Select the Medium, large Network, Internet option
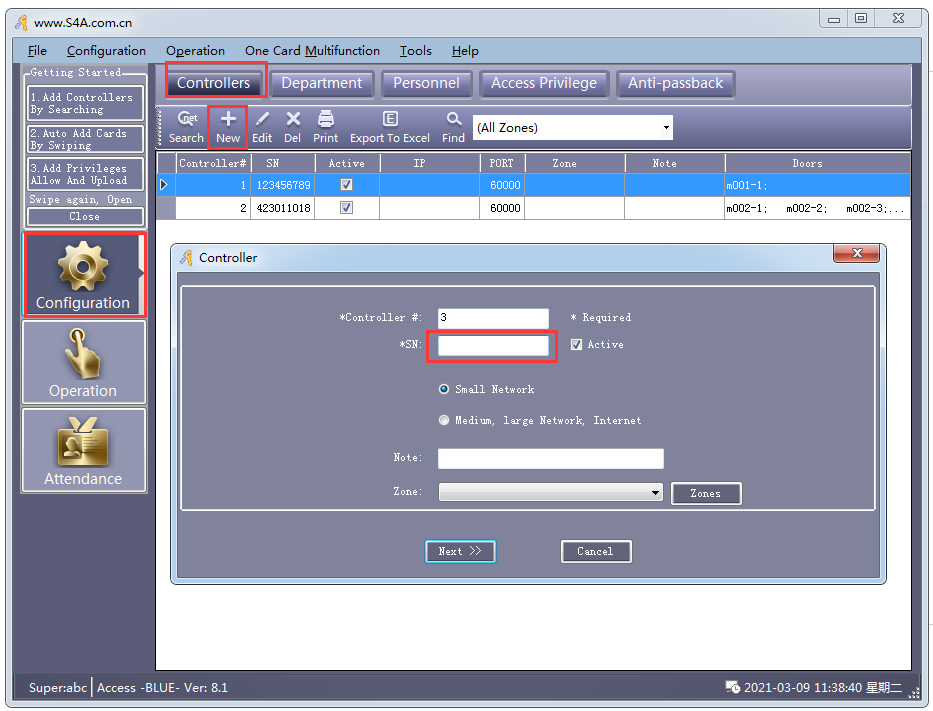 444,420
